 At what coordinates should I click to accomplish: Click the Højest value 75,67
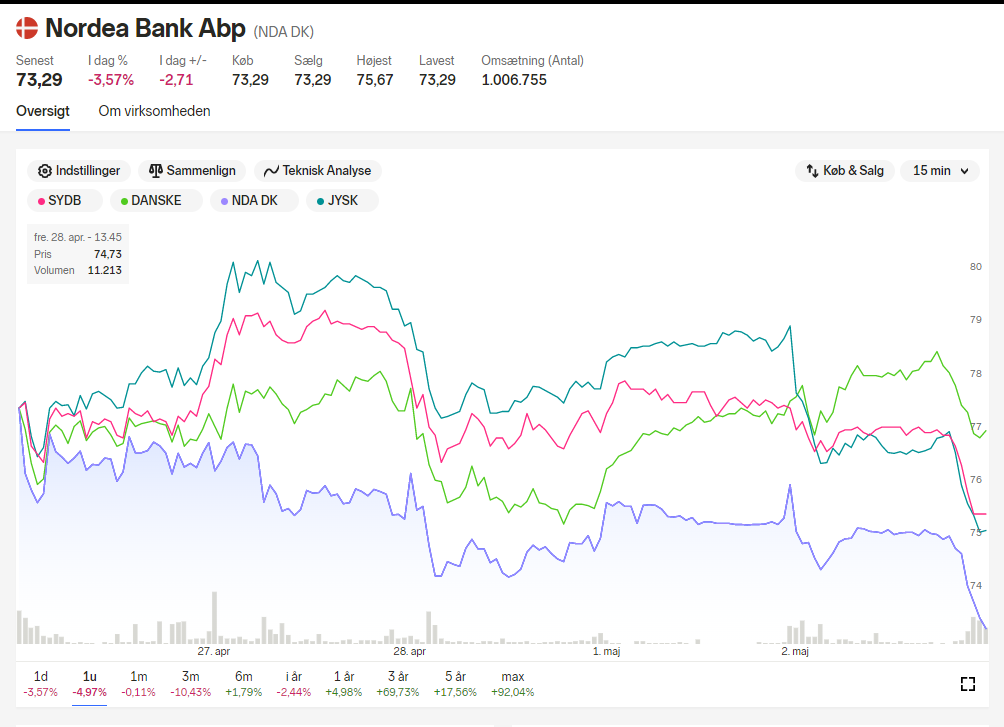coord(375,80)
